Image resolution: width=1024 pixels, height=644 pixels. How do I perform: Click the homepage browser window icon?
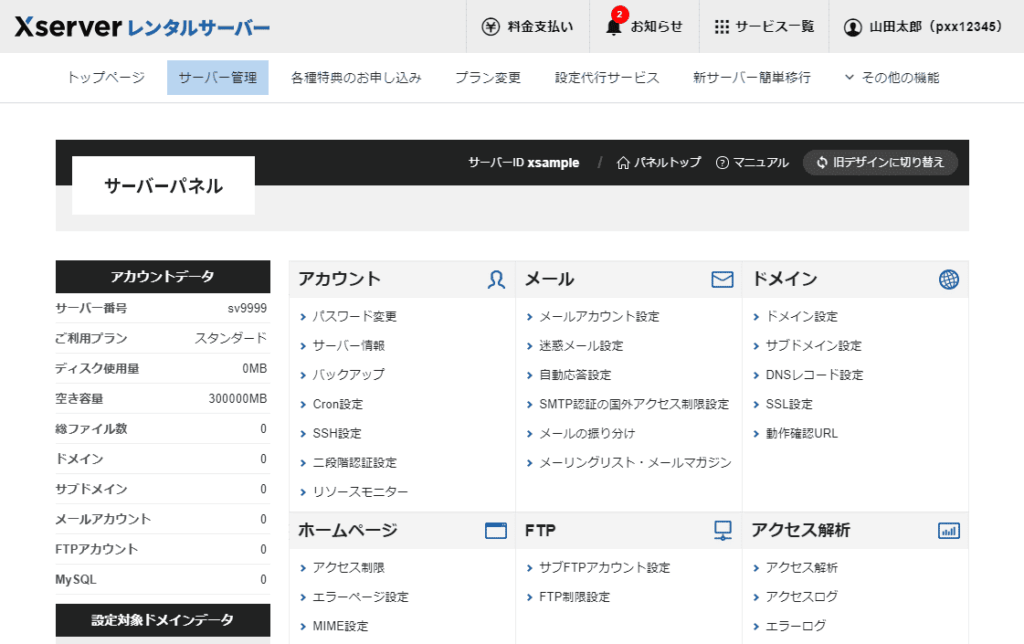point(496,531)
